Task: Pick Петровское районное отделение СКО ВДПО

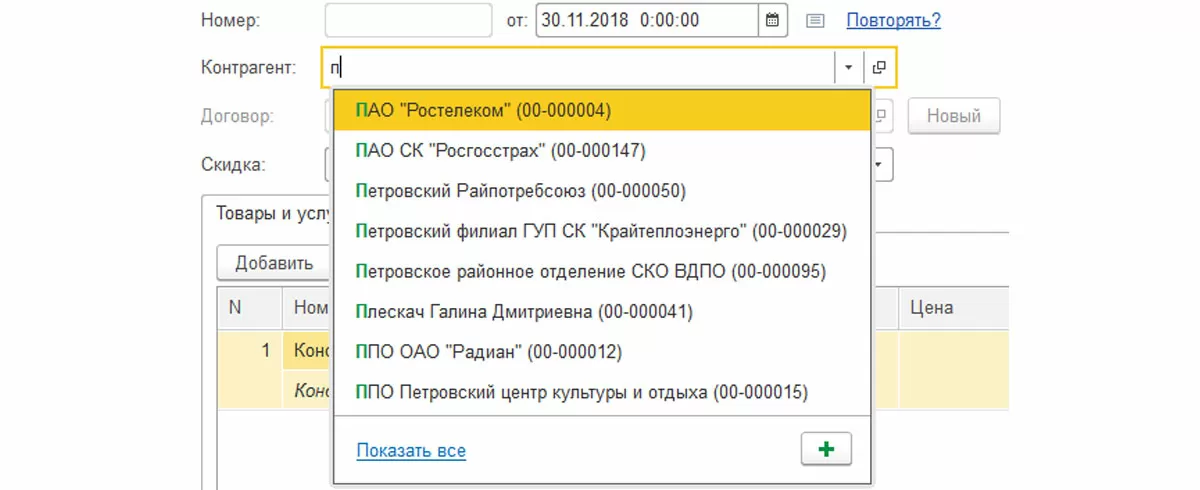Action: [x=602, y=271]
